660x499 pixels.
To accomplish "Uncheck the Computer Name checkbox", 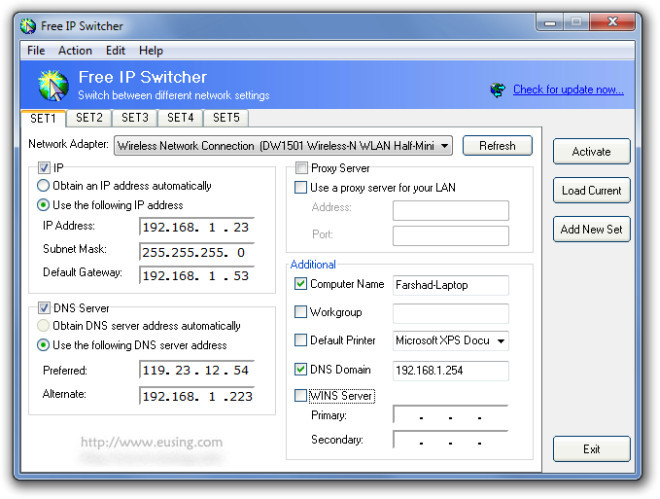I will pyautogui.click(x=301, y=285).
